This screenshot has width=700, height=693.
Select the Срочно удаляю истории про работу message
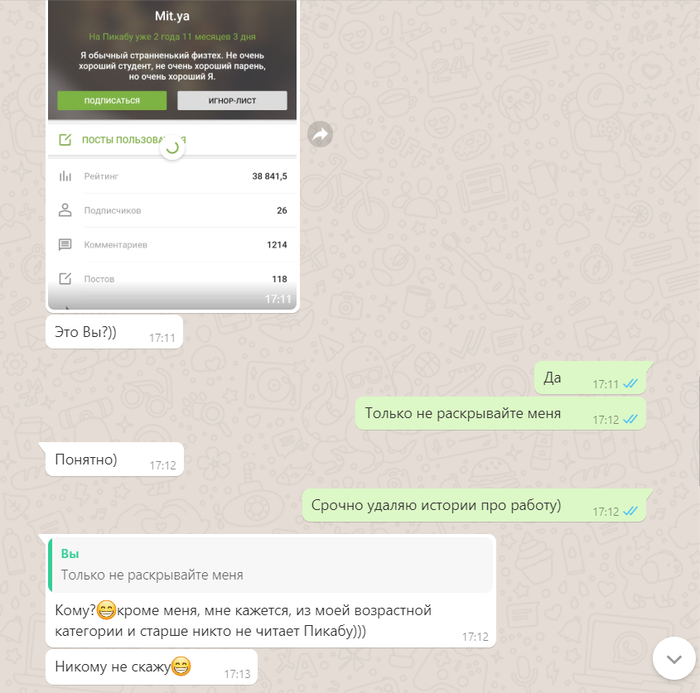click(x=474, y=505)
